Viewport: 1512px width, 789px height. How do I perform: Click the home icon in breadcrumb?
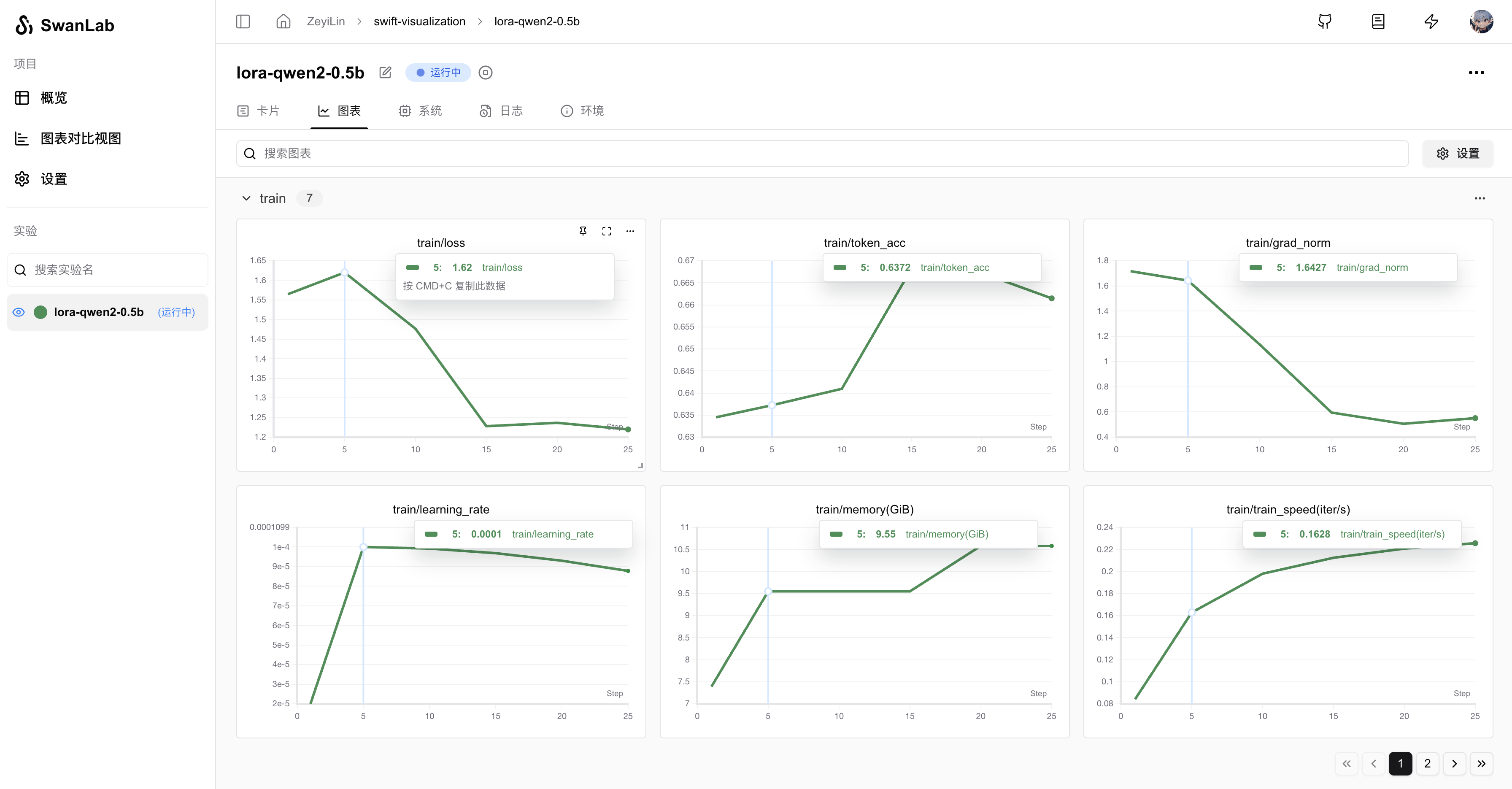[x=283, y=22]
